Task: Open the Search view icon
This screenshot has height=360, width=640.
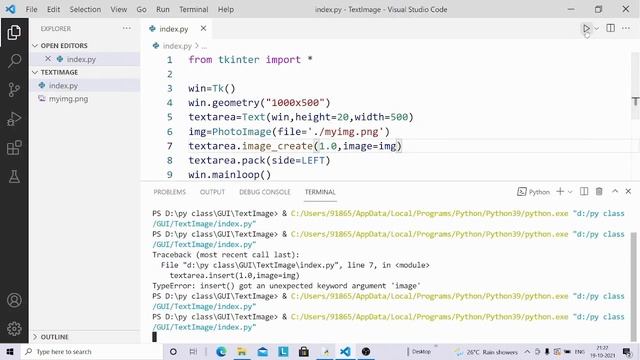Action: (14, 61)
